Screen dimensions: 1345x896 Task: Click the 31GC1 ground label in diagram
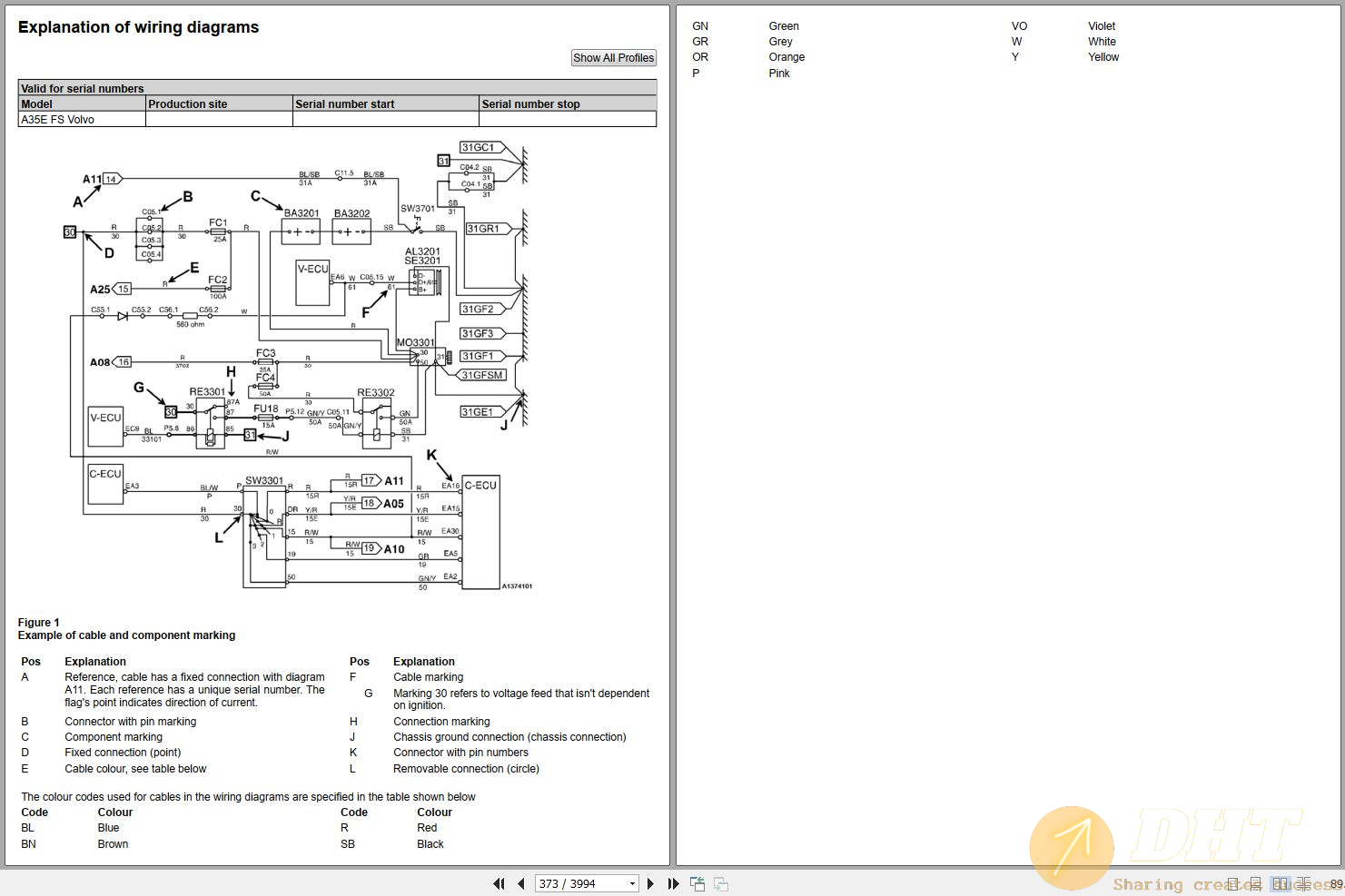[x=478, y=147]
